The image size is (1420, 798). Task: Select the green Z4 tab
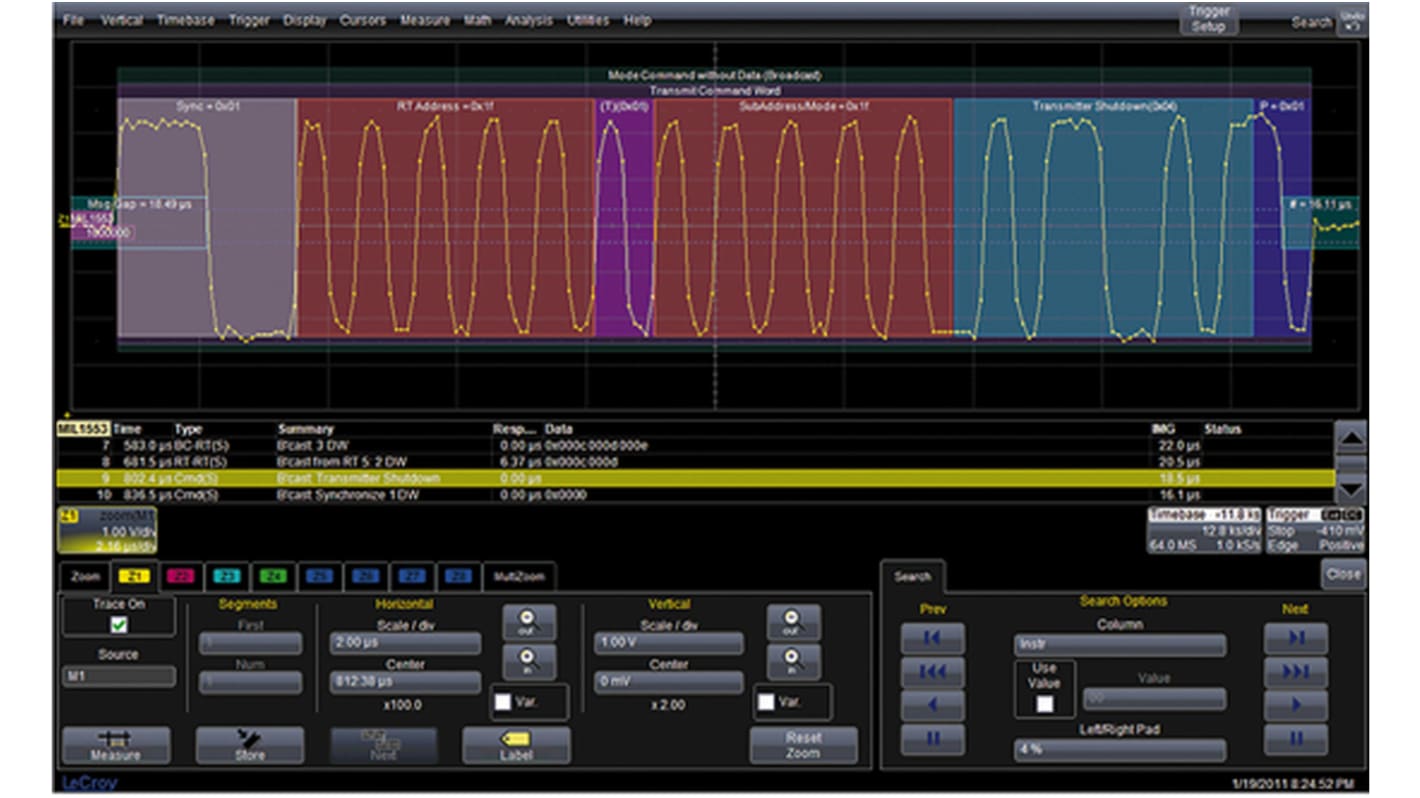[x=273, y=577]
